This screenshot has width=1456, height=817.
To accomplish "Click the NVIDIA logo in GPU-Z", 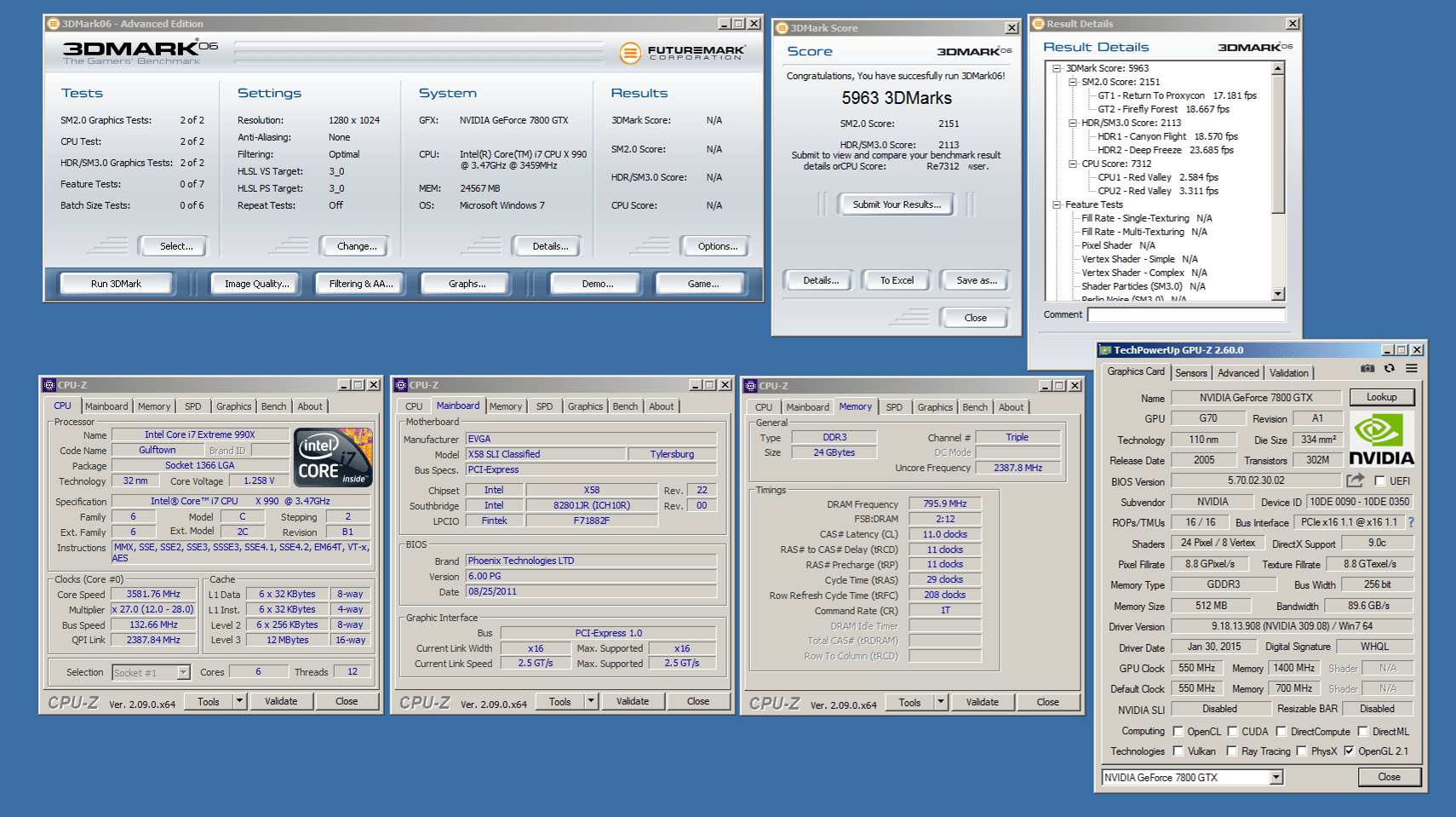I will [1382, 440].
